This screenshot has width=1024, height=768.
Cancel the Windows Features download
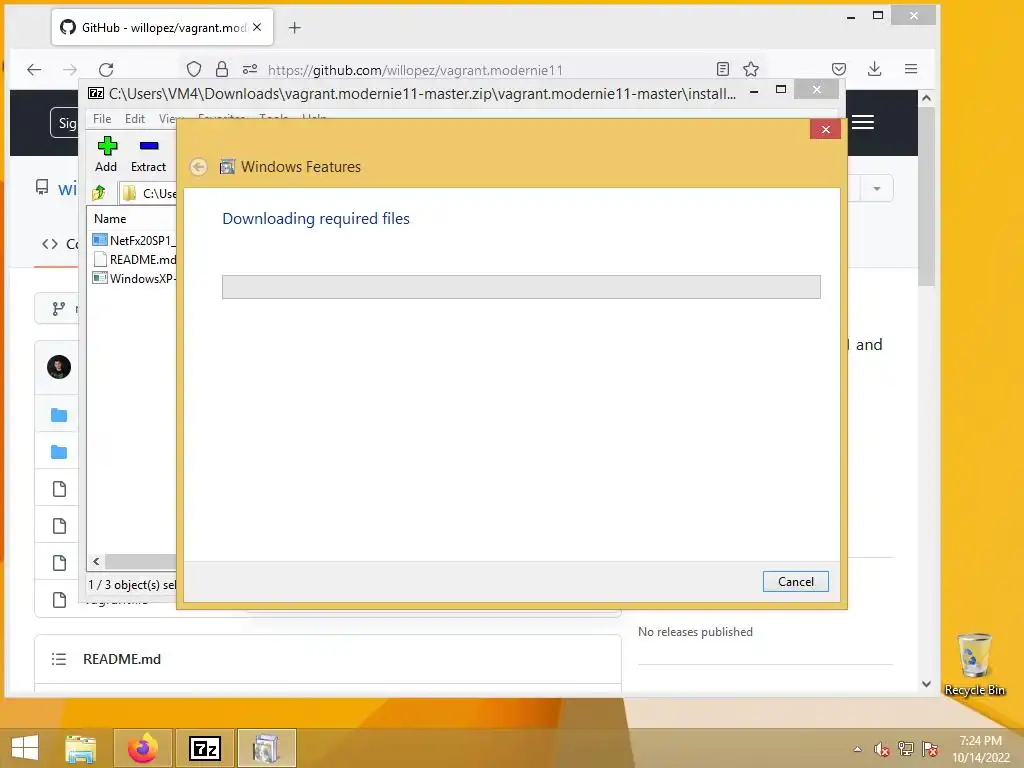pyautogui.click(x=795, y=581)
